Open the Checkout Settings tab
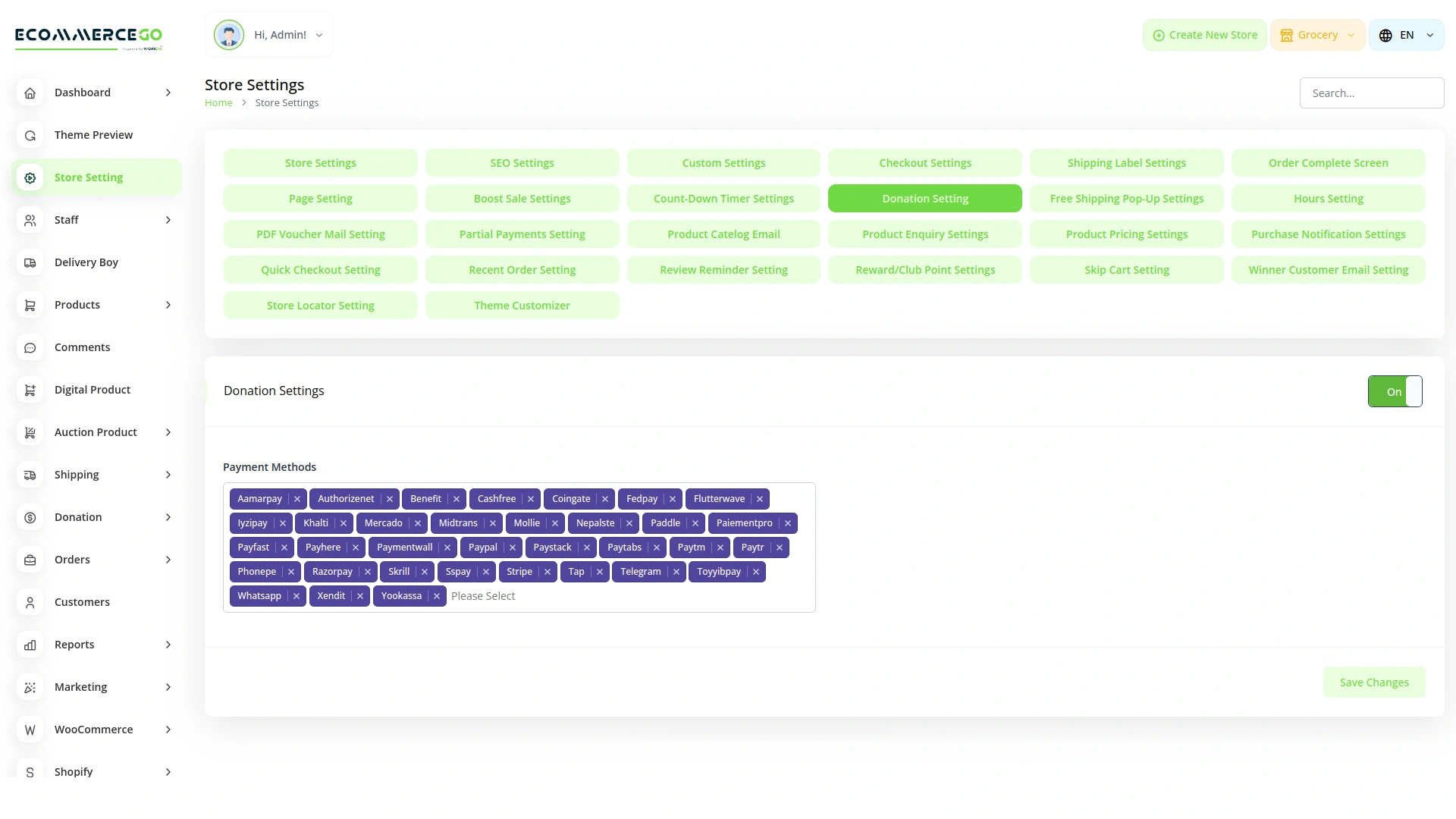The image size is (1456, 819). tap(924, 163)
